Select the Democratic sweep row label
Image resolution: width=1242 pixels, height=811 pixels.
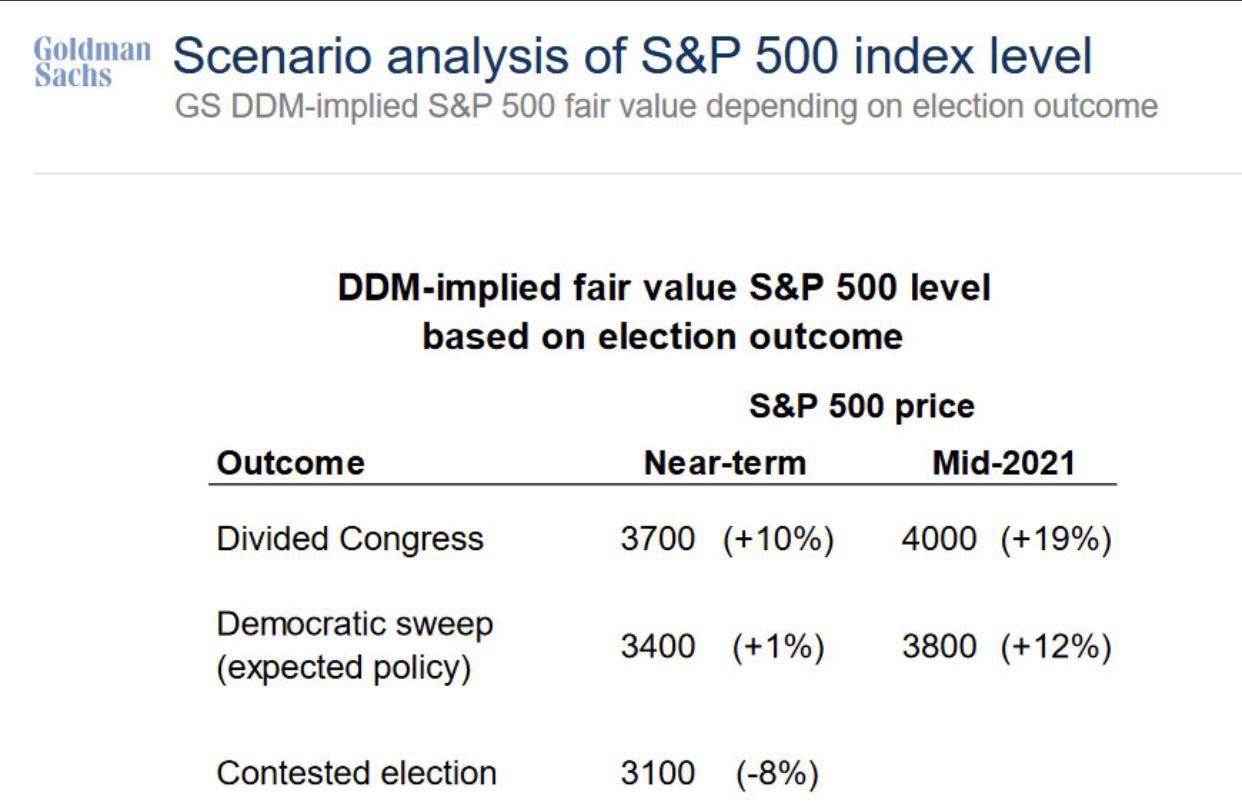click(354, 646)
